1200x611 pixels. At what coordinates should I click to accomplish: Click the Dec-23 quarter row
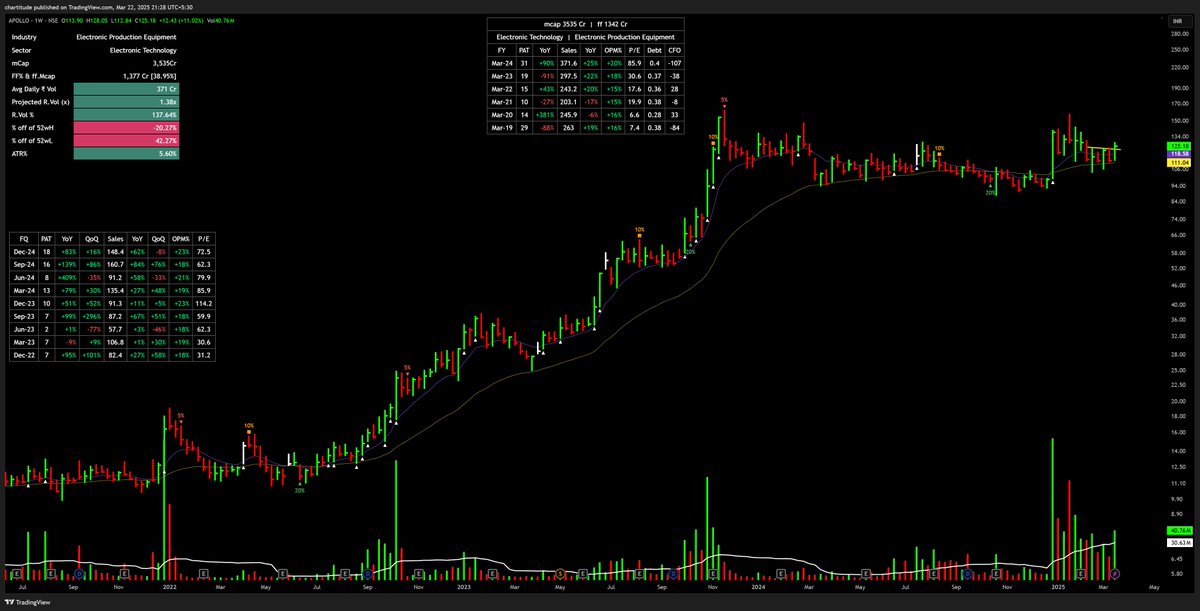(111, 302)
